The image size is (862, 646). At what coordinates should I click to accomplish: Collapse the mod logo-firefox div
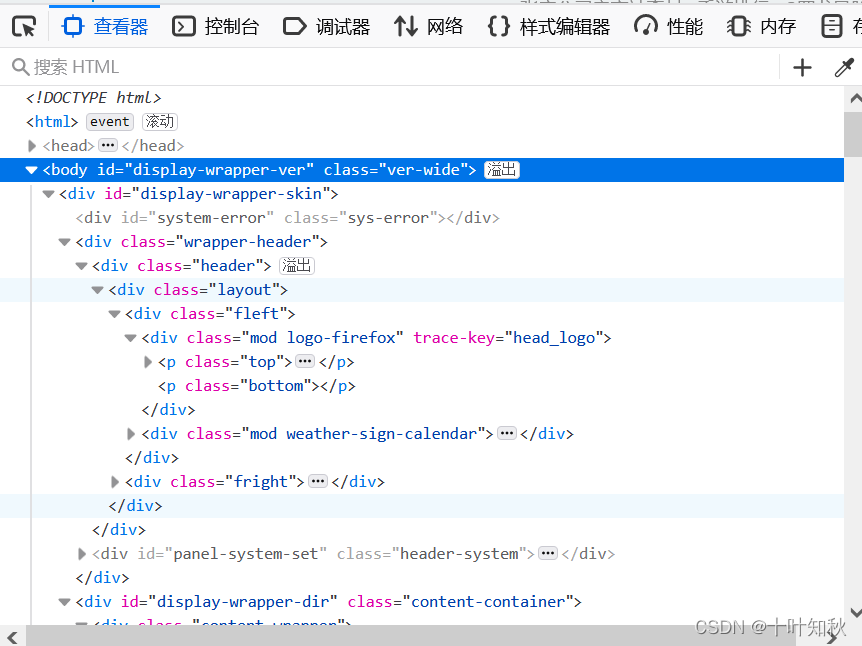131,338
